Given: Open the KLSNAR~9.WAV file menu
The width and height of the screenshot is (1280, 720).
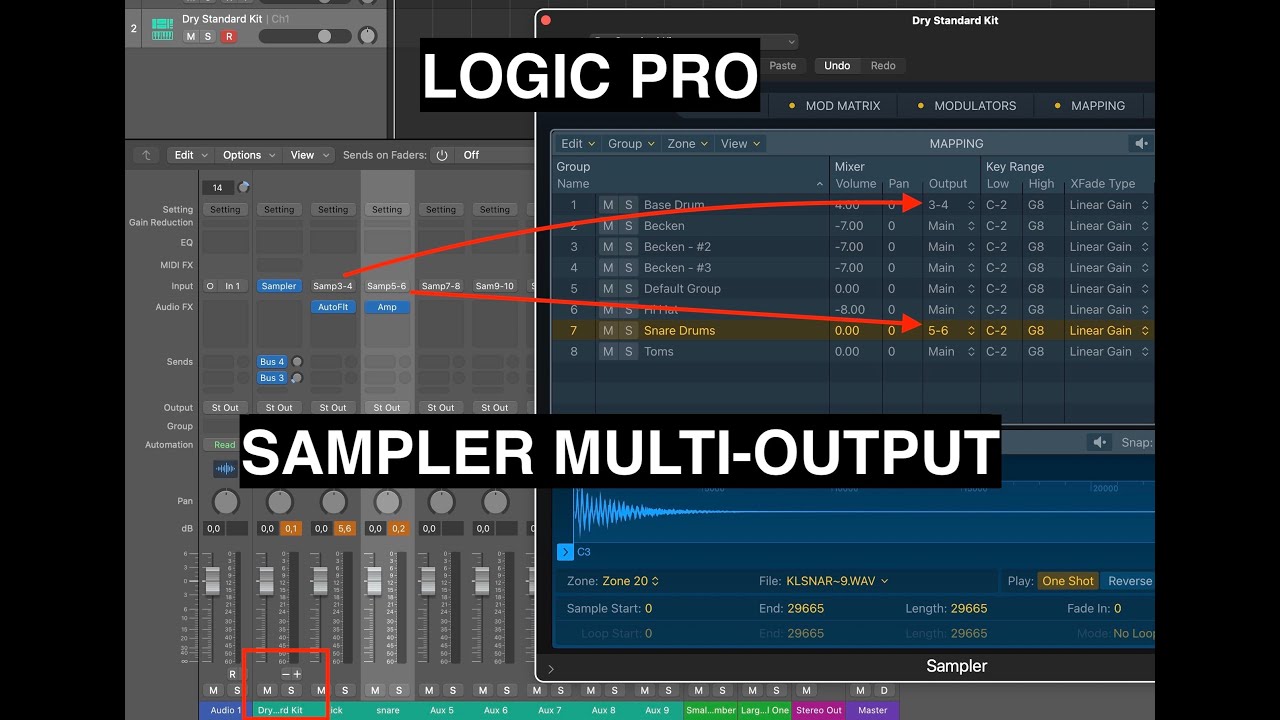Looking at the screenshot, I should [837, 581].
